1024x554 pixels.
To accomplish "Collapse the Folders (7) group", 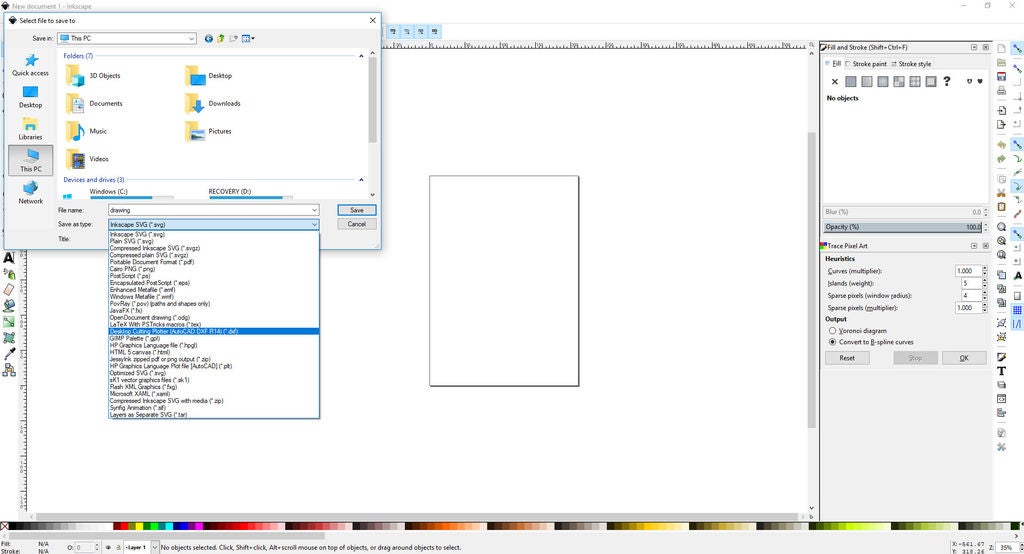I will click(x=361, y=56).
